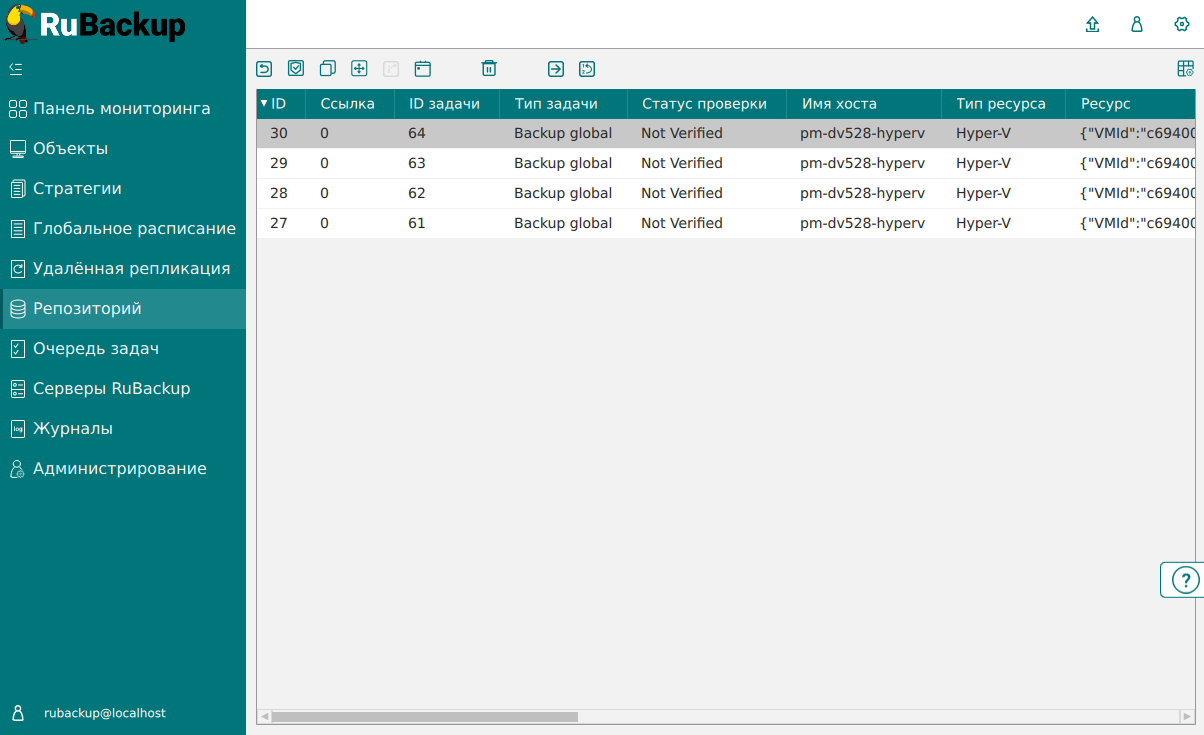Click the right-arrow go-to-task icon
The width and height of the screenshot is (1204, 735).
pos(556,69)
